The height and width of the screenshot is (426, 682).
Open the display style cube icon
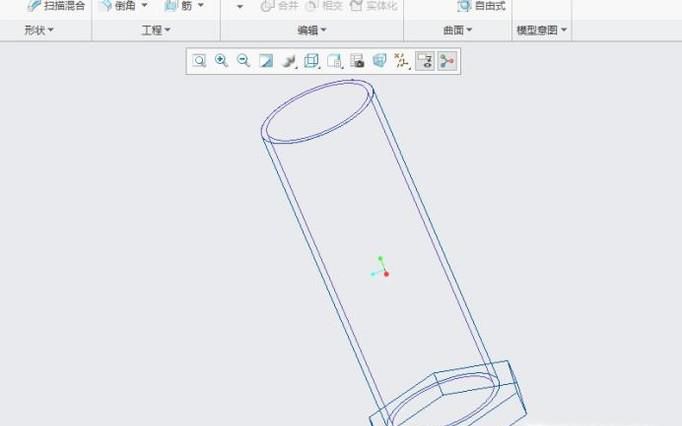312,61
